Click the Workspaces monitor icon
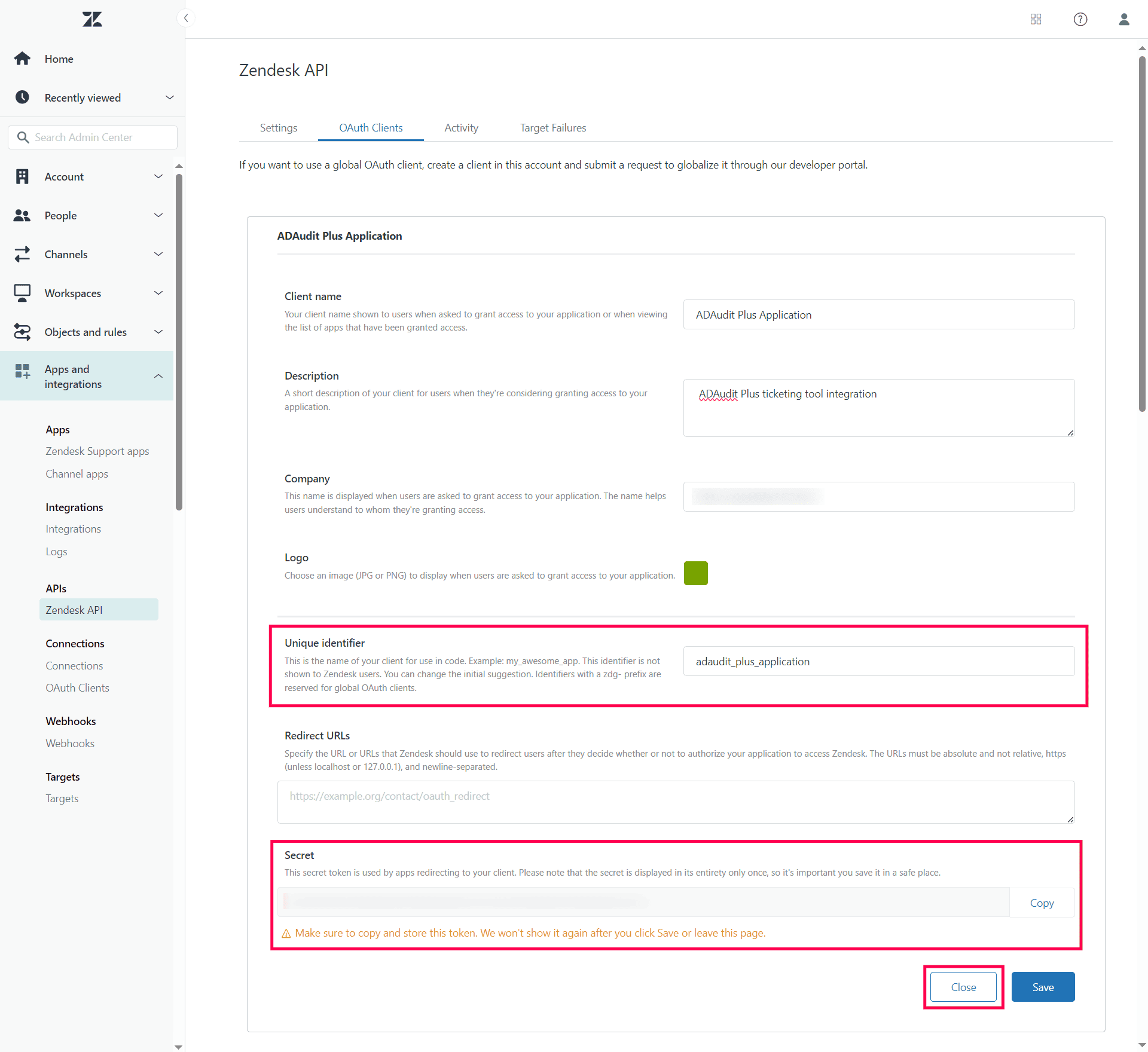This screenshot has height=1052, width=1148. 22,293
